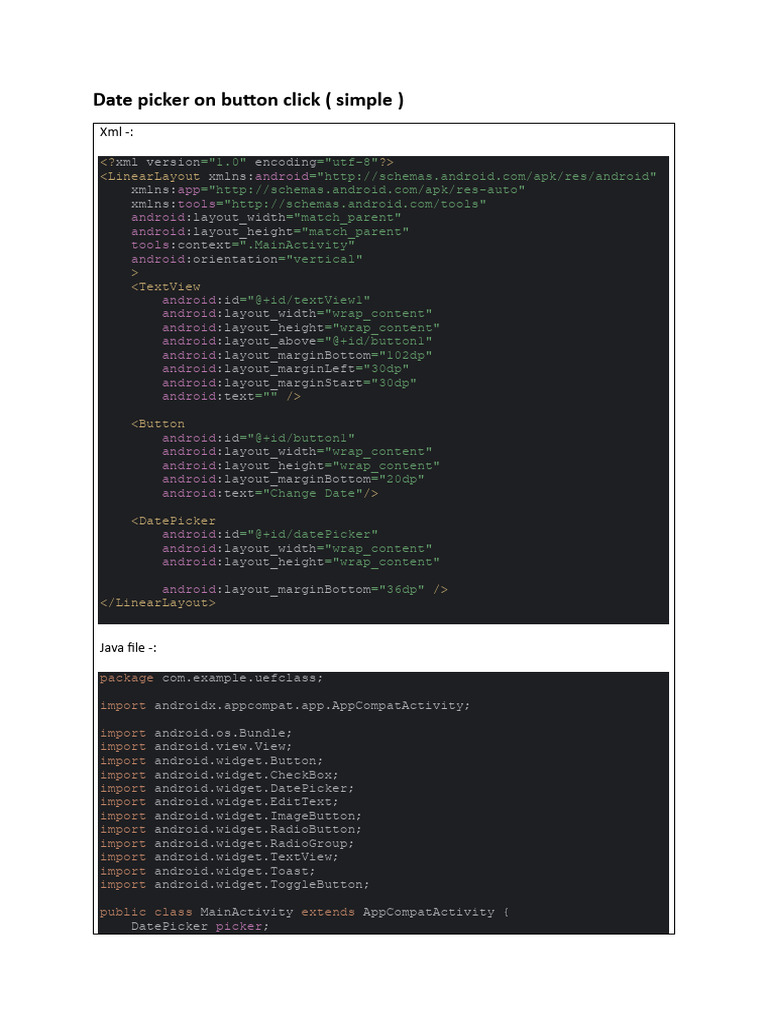Click the 'Change Date' text attribute line
Viewport: 768px width, 1024px height.
coord(270,493)
